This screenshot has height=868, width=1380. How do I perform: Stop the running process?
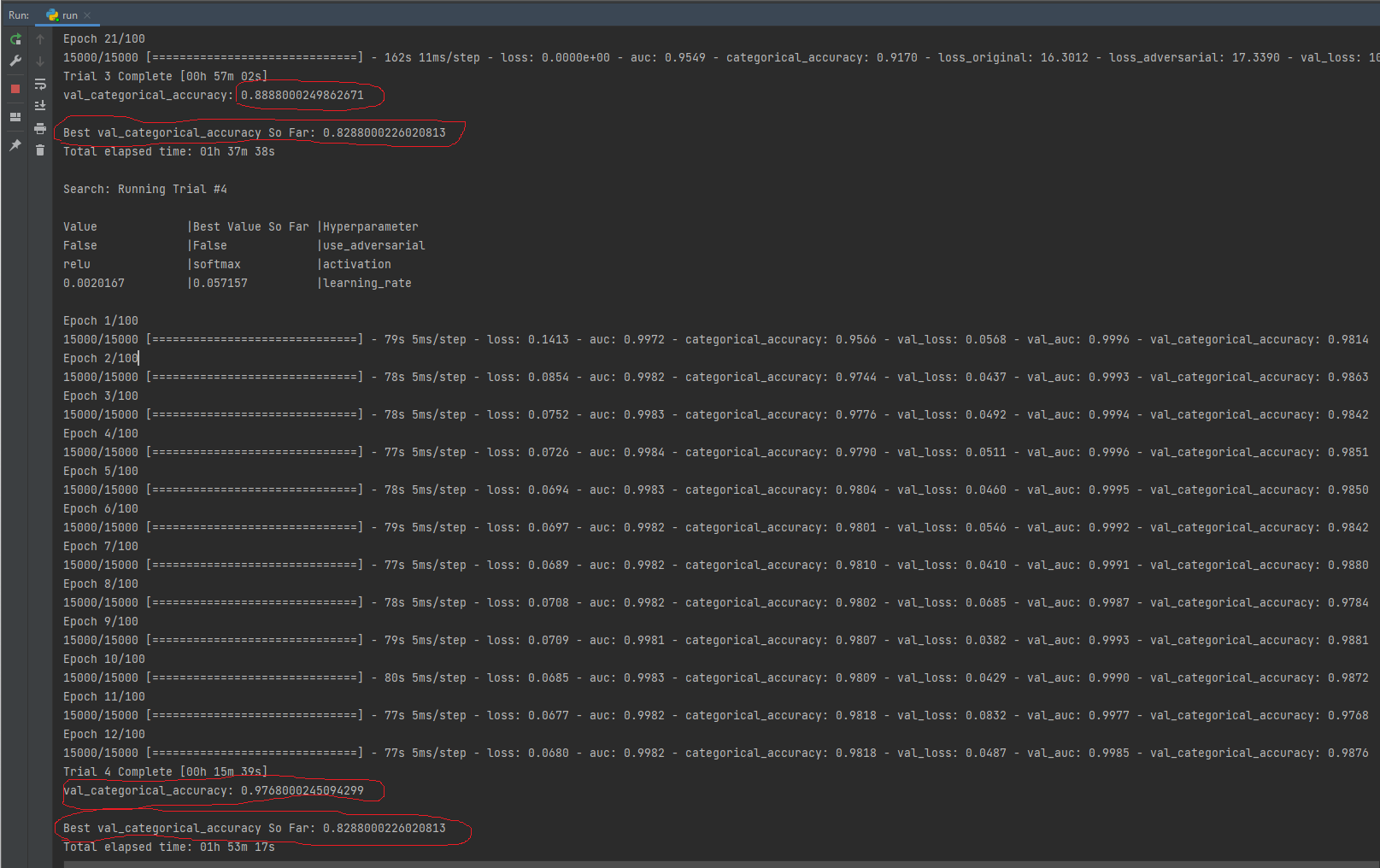tap(15, 88)
